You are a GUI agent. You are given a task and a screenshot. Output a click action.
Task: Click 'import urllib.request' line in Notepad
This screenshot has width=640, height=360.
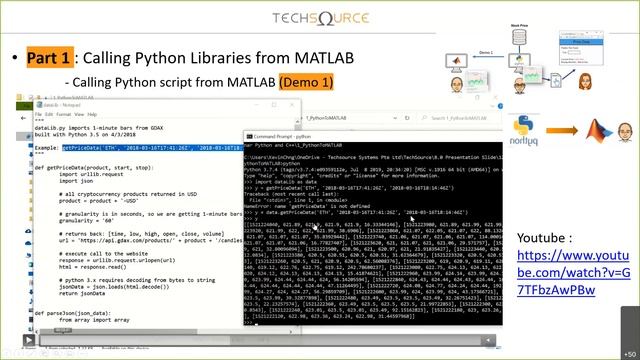point(91,174)
